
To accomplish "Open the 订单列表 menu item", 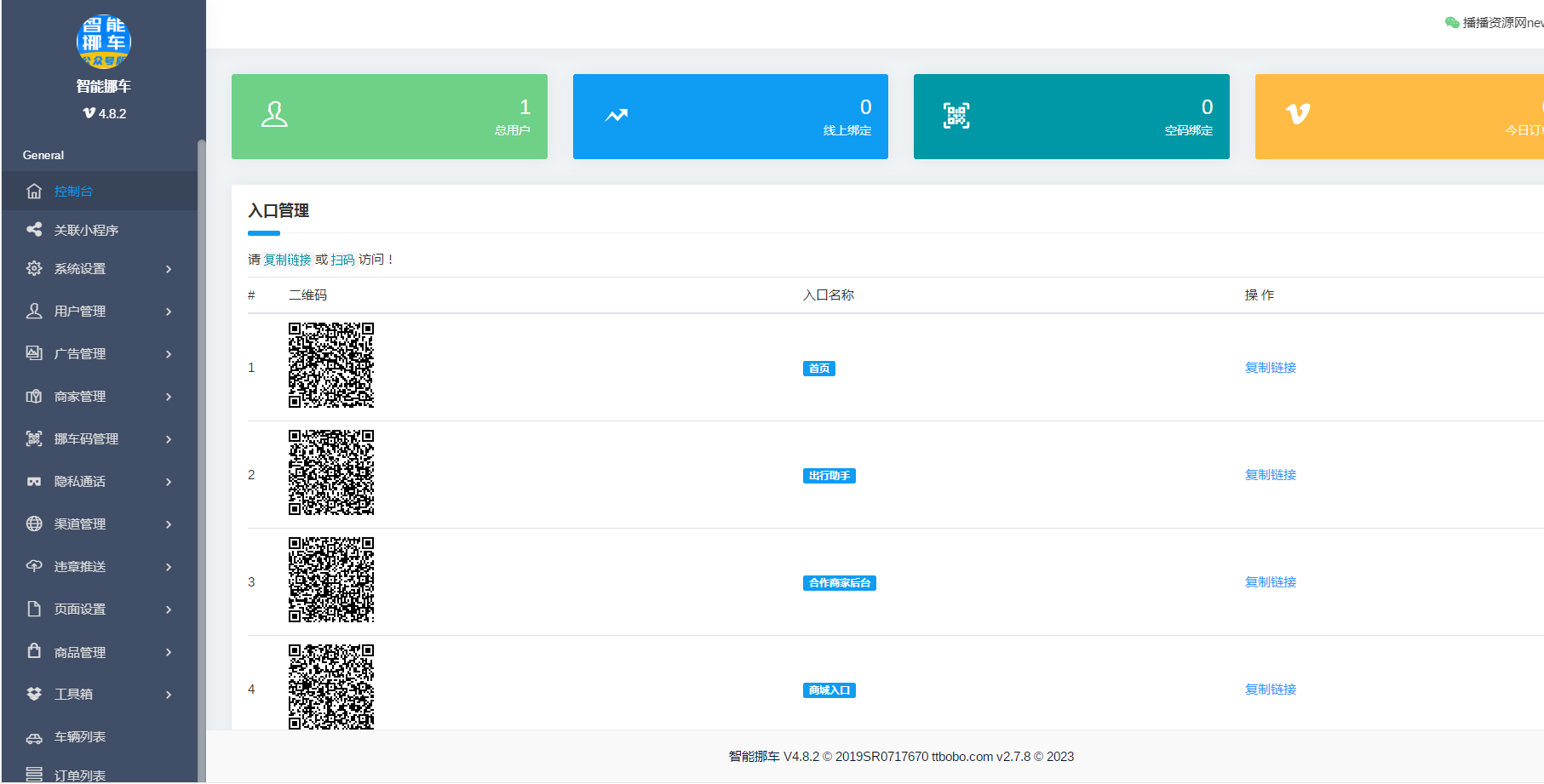I will (100, 773).
